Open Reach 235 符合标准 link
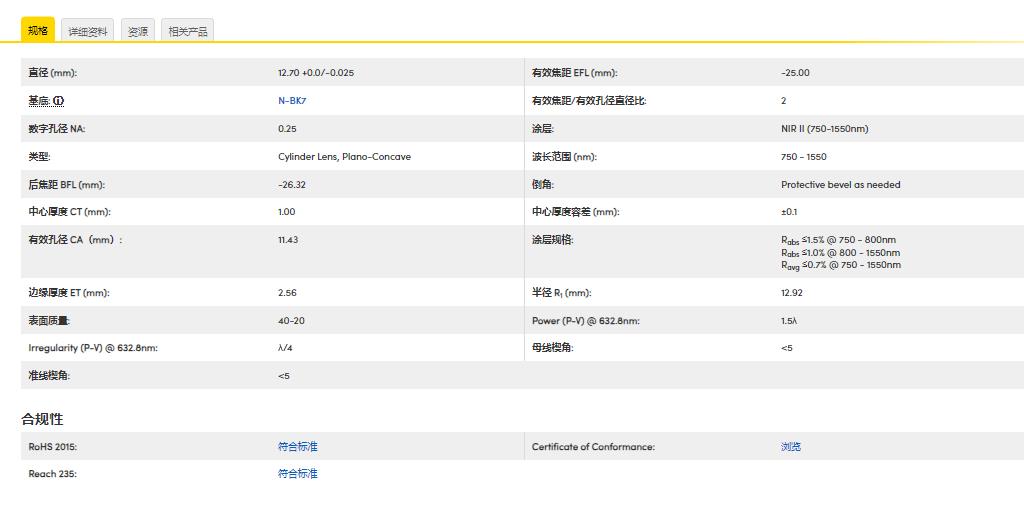The width and height of the screenshot is (1024, 514). tap(298, 474)
